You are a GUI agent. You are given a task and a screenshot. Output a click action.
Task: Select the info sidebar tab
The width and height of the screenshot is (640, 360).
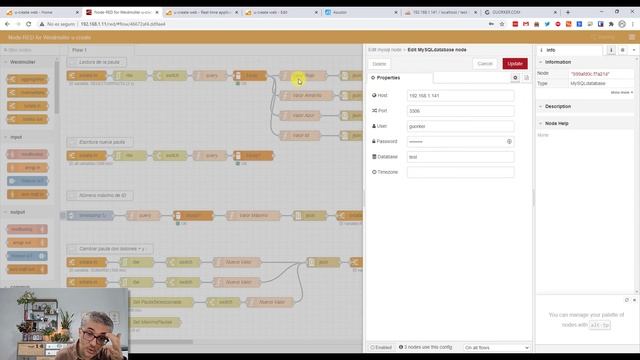click(x=569, y=50)
